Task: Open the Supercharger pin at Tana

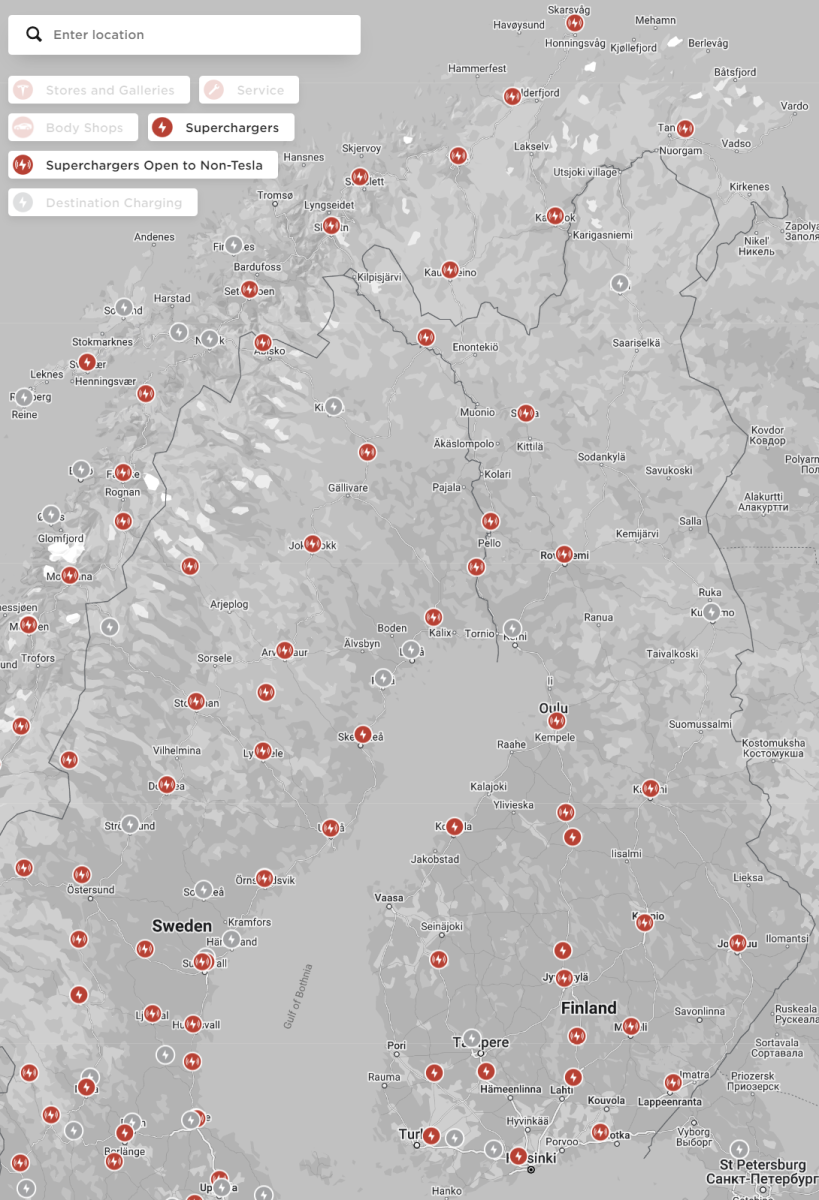Action: (685, 128)
